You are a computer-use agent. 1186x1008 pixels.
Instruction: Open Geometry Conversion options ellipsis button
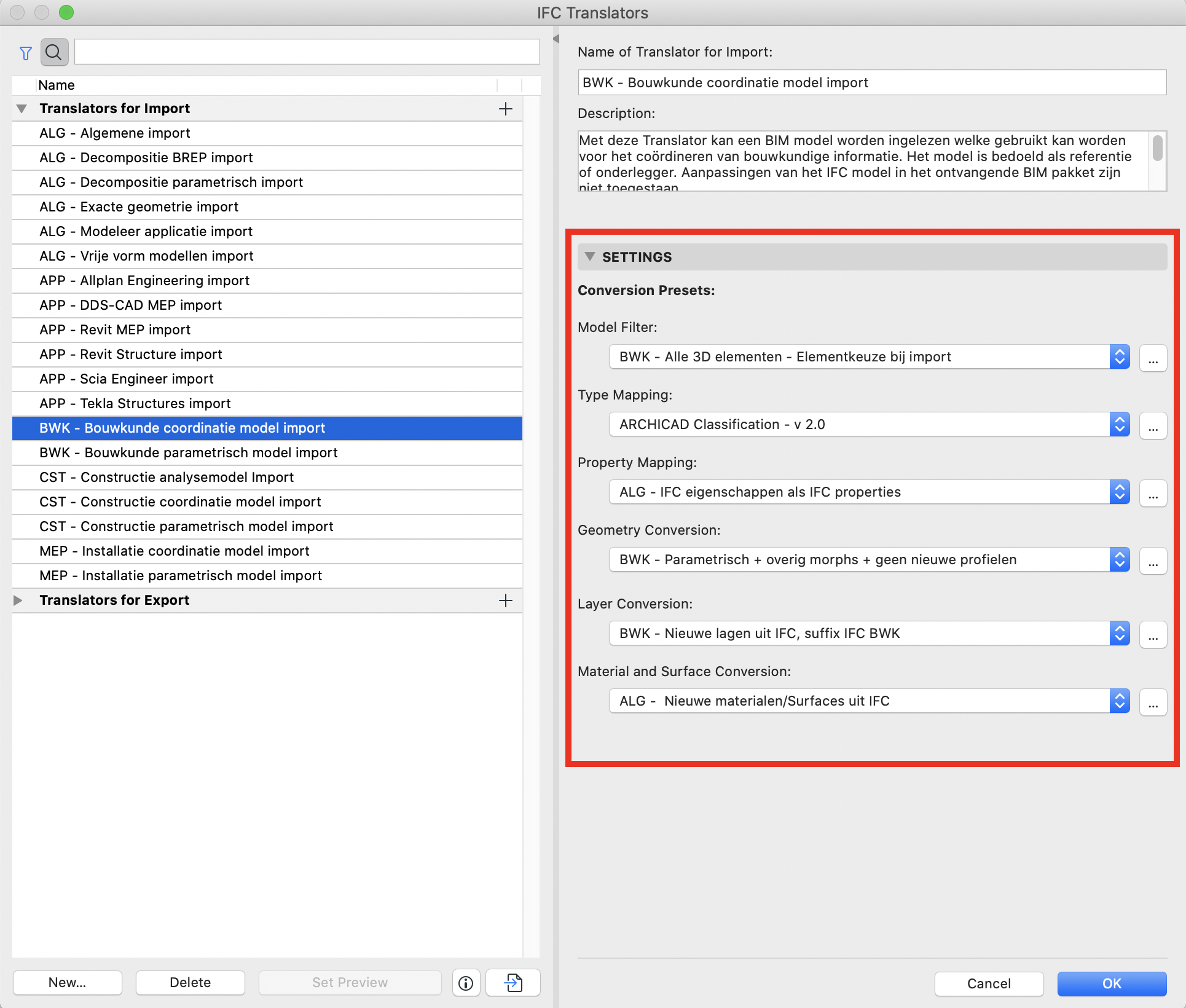click(1153, 560)
